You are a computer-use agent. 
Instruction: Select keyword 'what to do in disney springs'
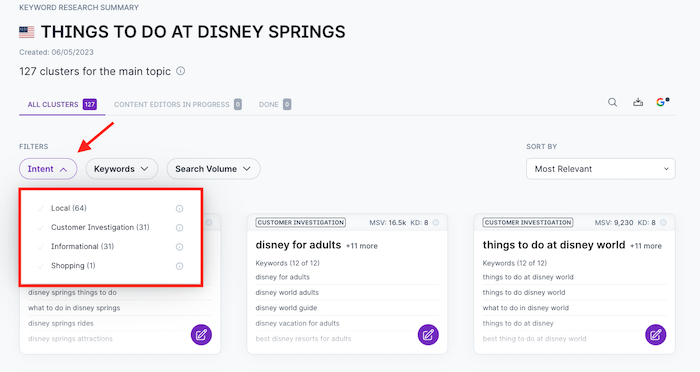click(74, 308)
